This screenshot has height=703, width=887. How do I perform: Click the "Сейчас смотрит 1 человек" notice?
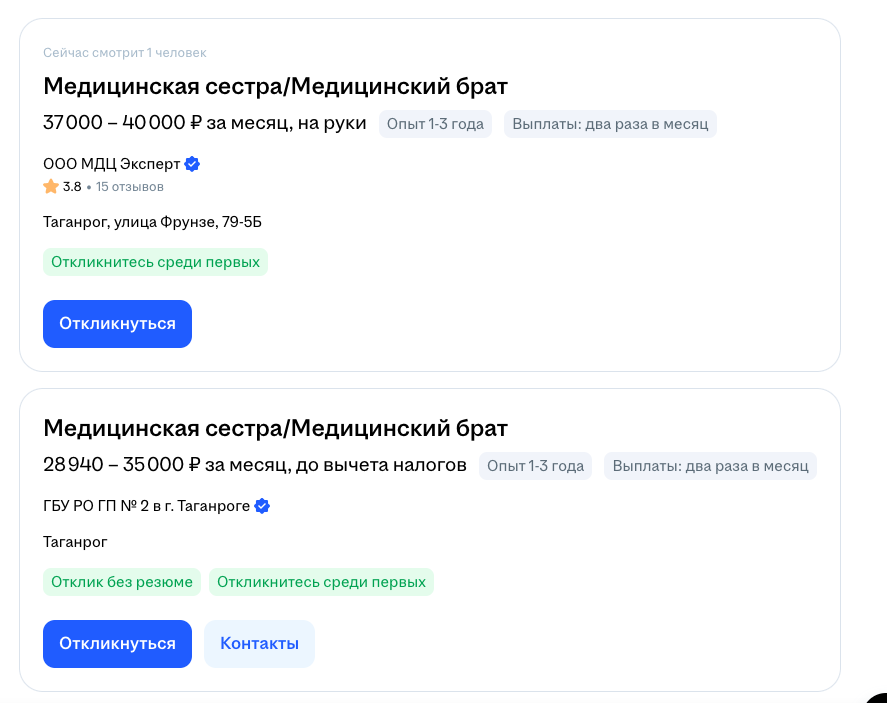(x=124, y=53)
